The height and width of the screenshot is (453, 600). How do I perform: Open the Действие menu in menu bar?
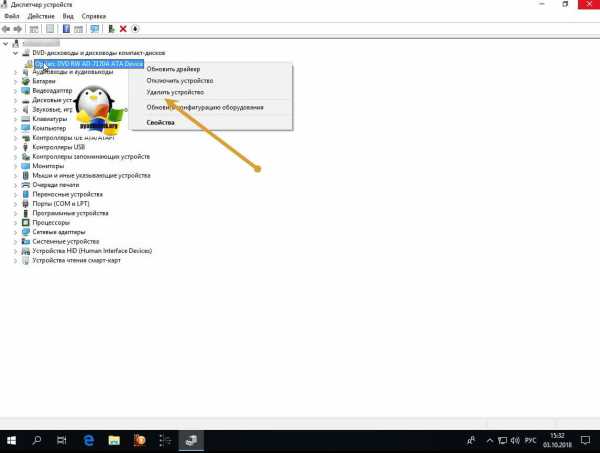tap(42, 17)
